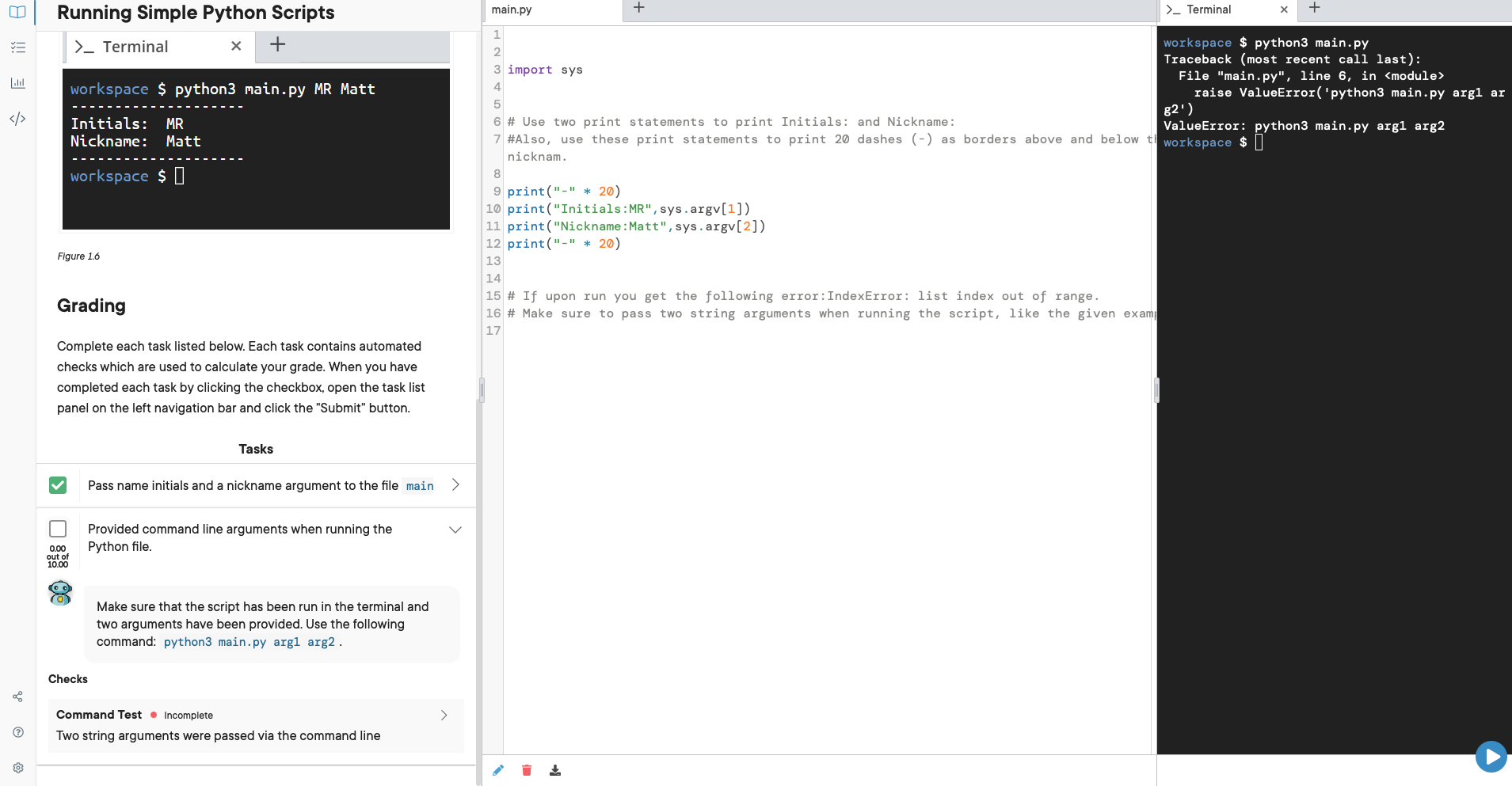Run the script with the play button
Image resolution: width=1512 pixels, height=786 pixels.
click(1491, 757)
